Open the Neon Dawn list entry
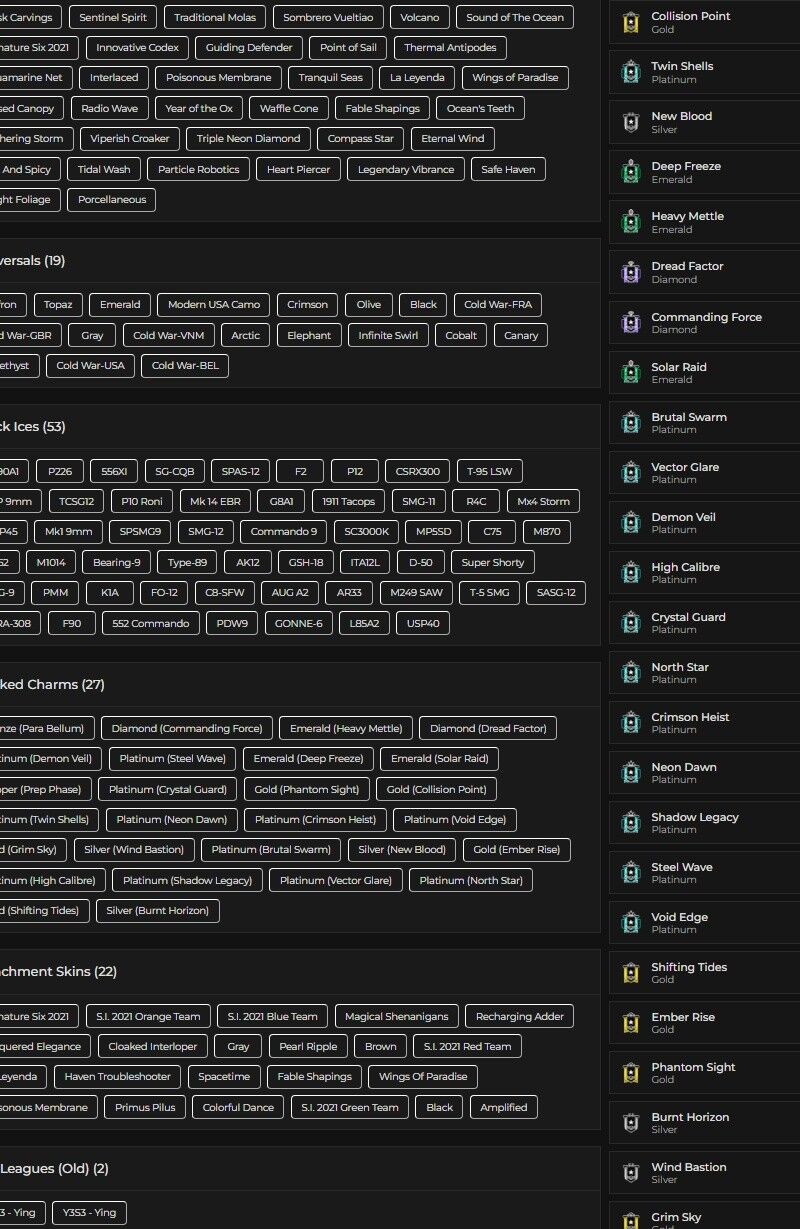Viewport: 800px width, 1229px height. coord(684,773)
